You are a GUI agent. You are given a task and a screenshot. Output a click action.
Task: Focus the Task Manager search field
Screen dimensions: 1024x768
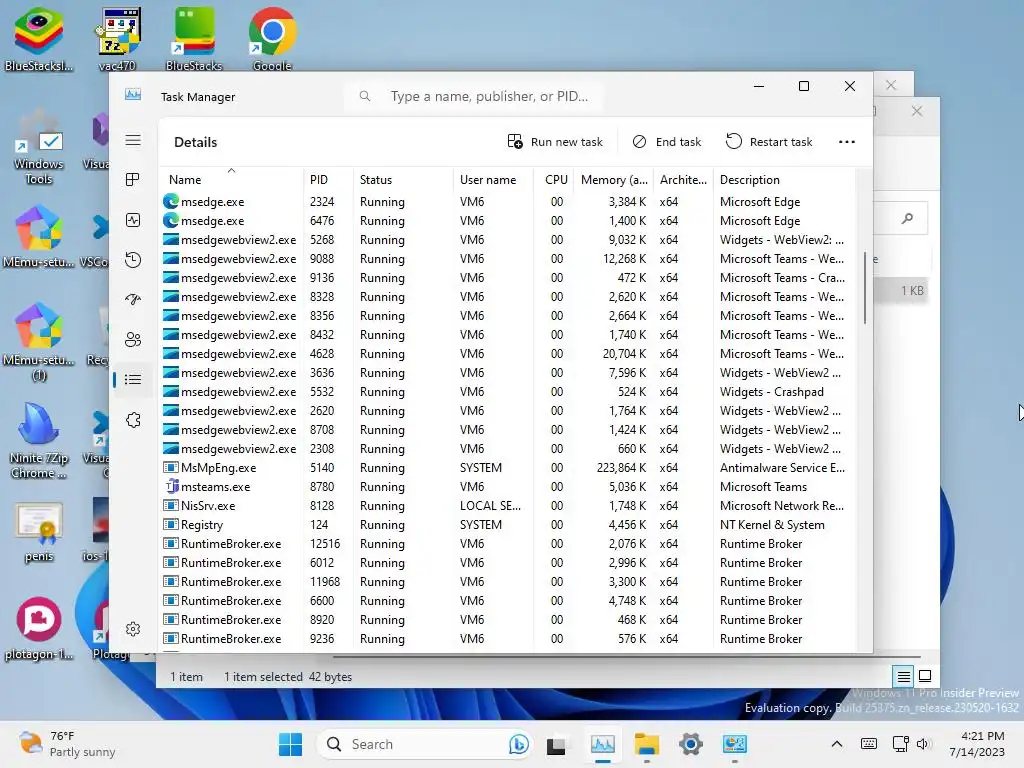pos(473,97)
